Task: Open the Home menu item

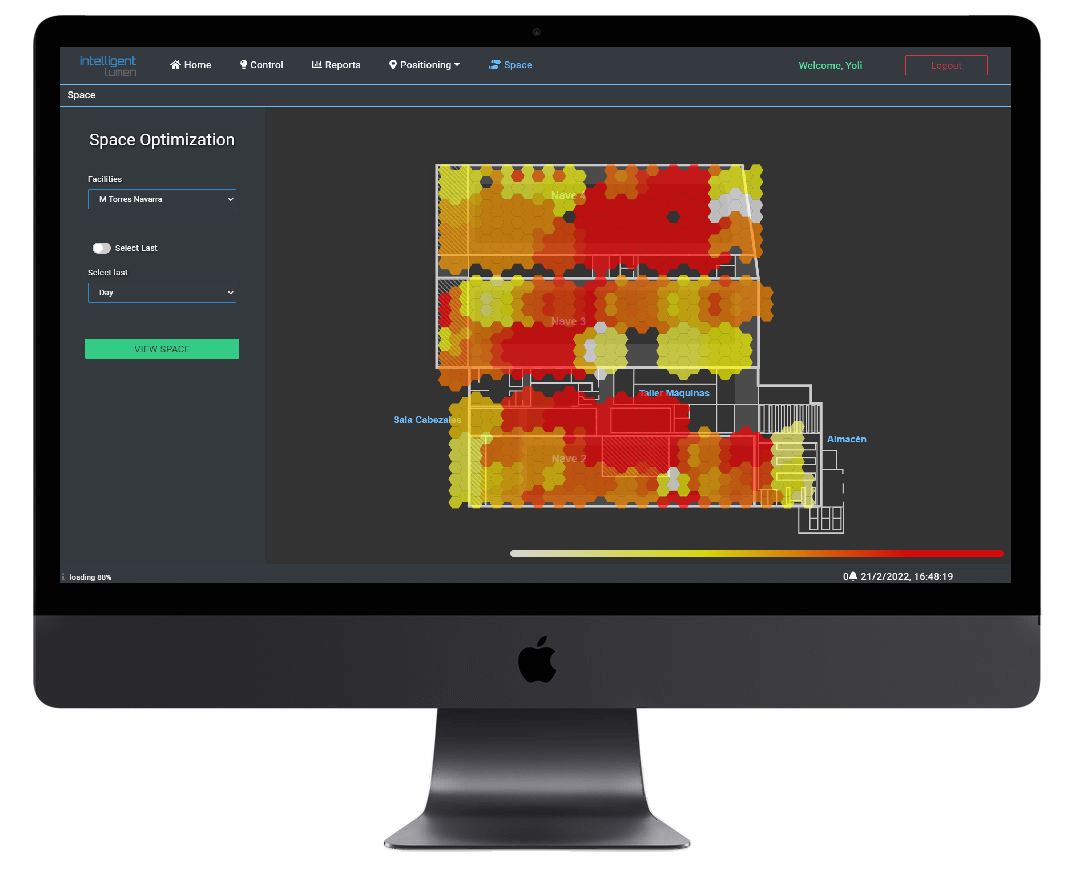Action: point(190,65)
